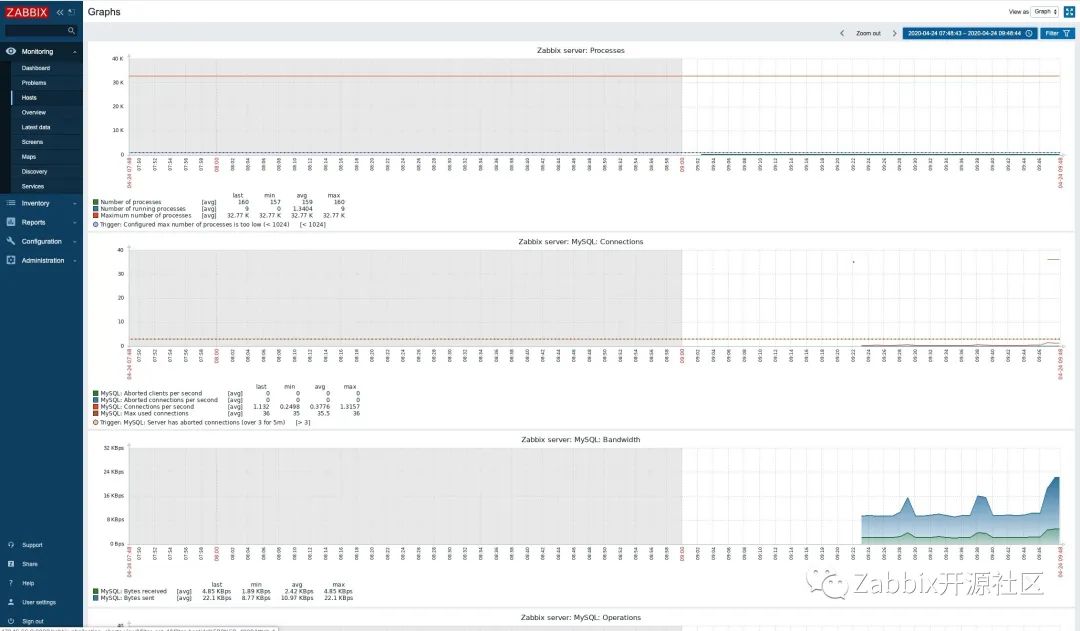Open User settings link
This screenshot has width=1080, height=631.
click(39, 602)
